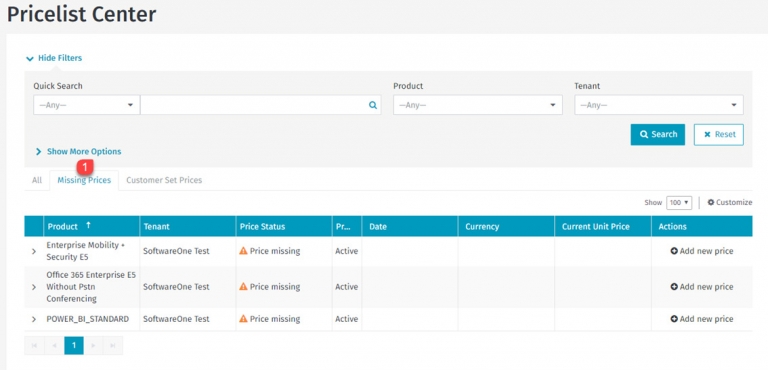Add new price for POWER_BI_STANDARD
Screen dimensions: 768x370
point(701,319)
